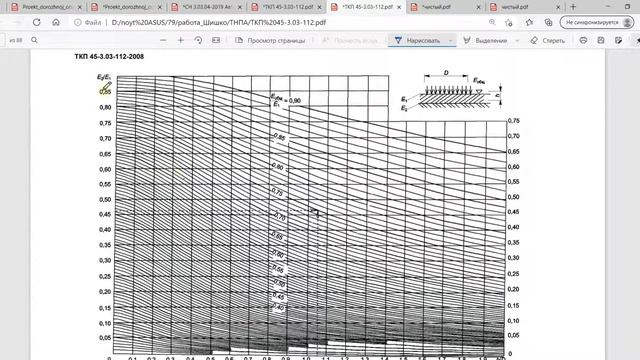Close the last чистый.pdf tab

tap(558, 7)
